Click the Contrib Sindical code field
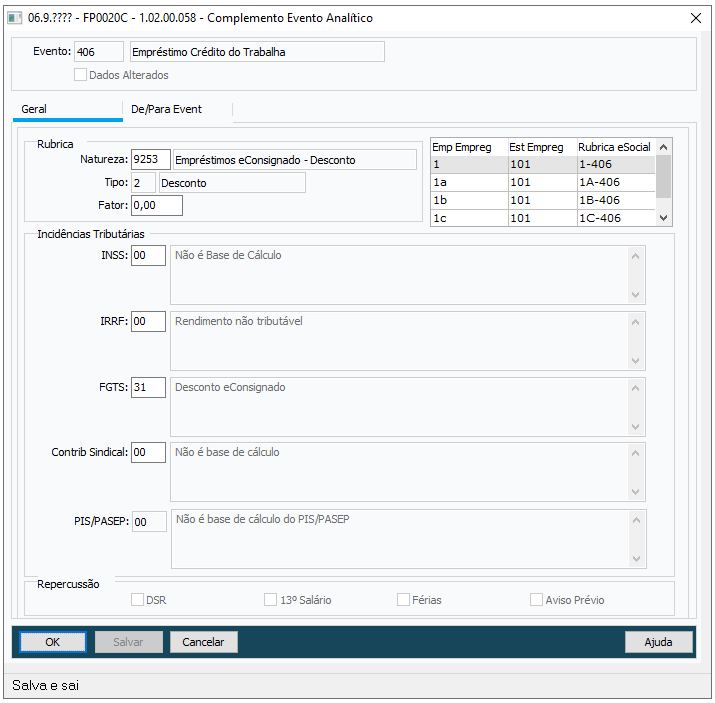This screenshot has width=715, height=703. (148, 452)
